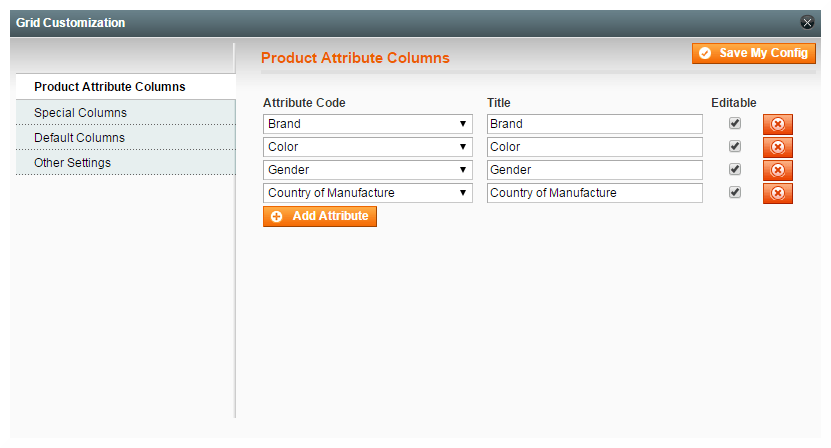The height and width of the screenshot is (448, 831).
Task: Delete the Gender attribute row
Action: tap(777, 170)
